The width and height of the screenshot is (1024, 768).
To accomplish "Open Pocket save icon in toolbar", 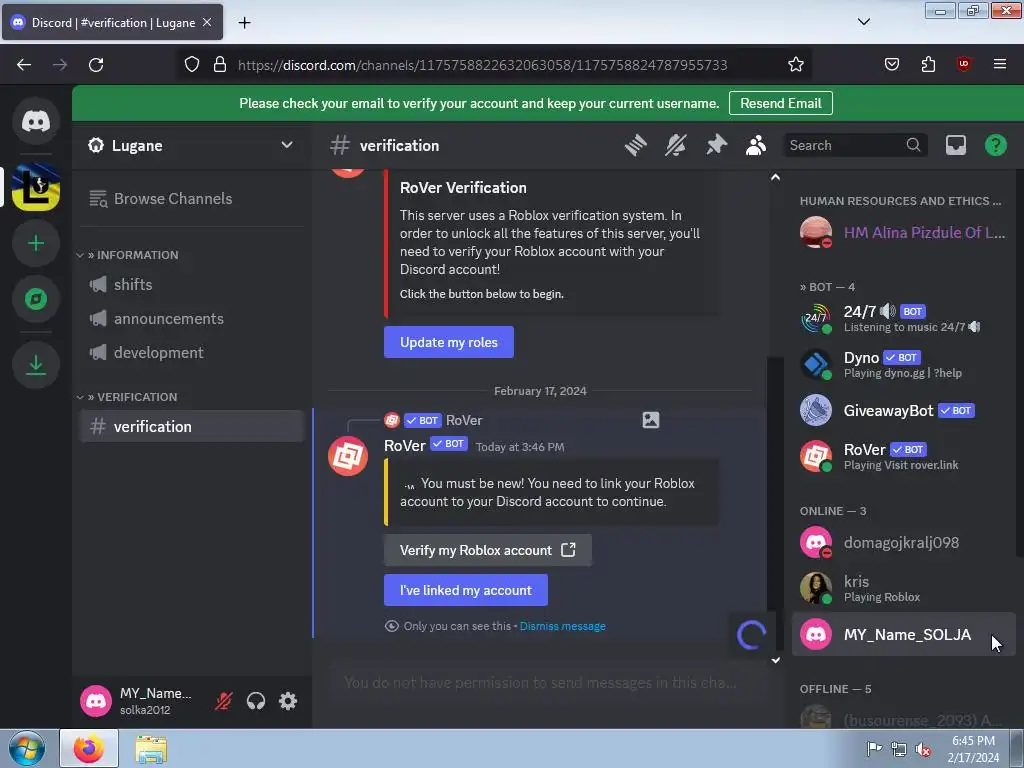I will pos(891,64).
